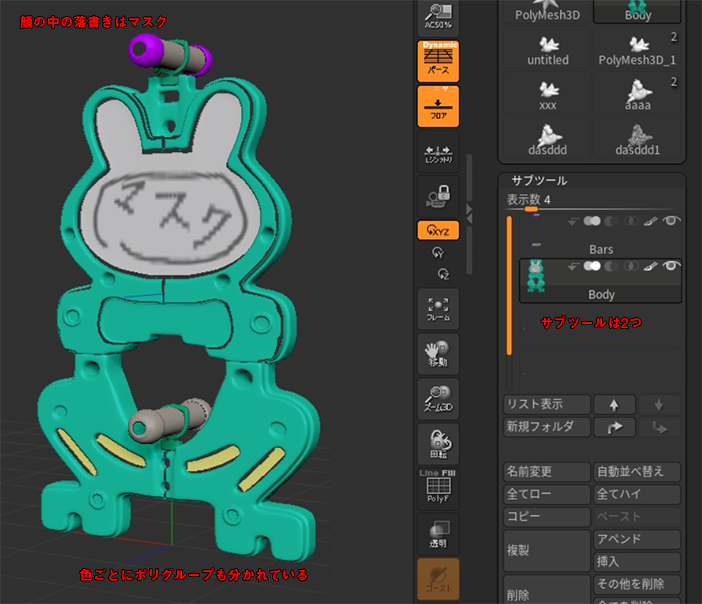Click the Frame (フレーム) icon
Viewport: 702px width, 604px height.
click(x=438, y=309)
